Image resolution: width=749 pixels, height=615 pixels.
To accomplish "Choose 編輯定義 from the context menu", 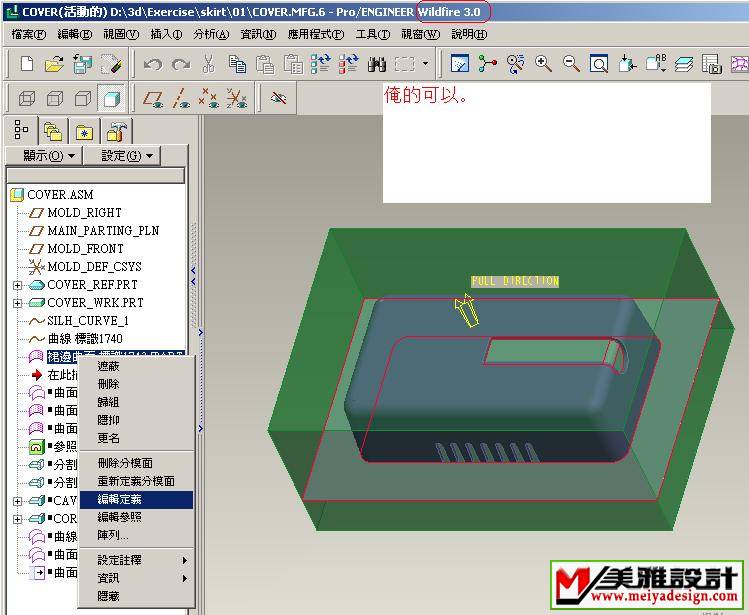I will pyautogui.click(x=119, y=499).
